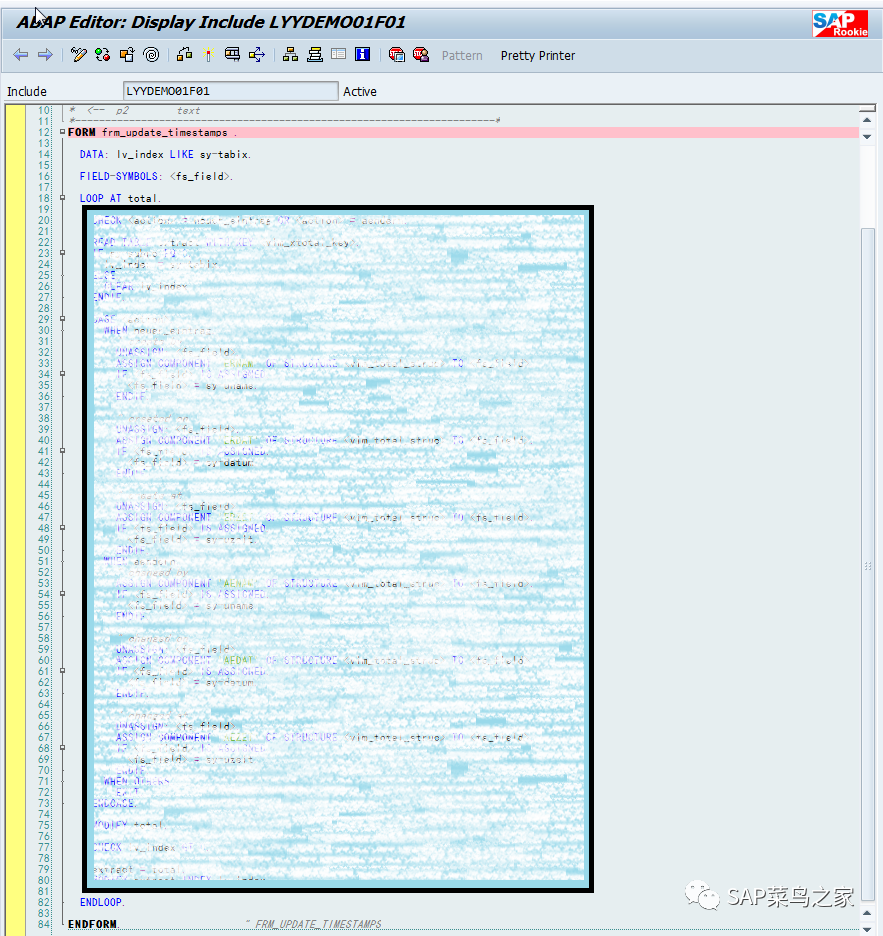Collapse the code block at line 23
Screen dimensions: 883x936
coord(62,253)
